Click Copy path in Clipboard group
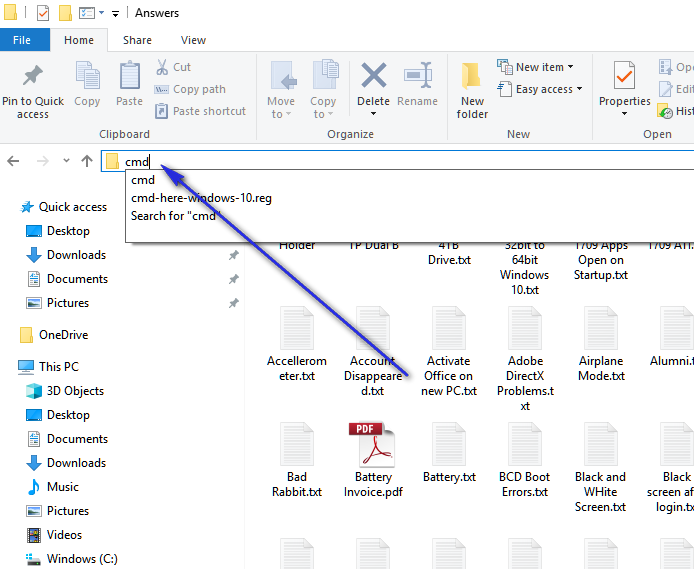Screen dimensions: 694x569 tap(190, 89)
